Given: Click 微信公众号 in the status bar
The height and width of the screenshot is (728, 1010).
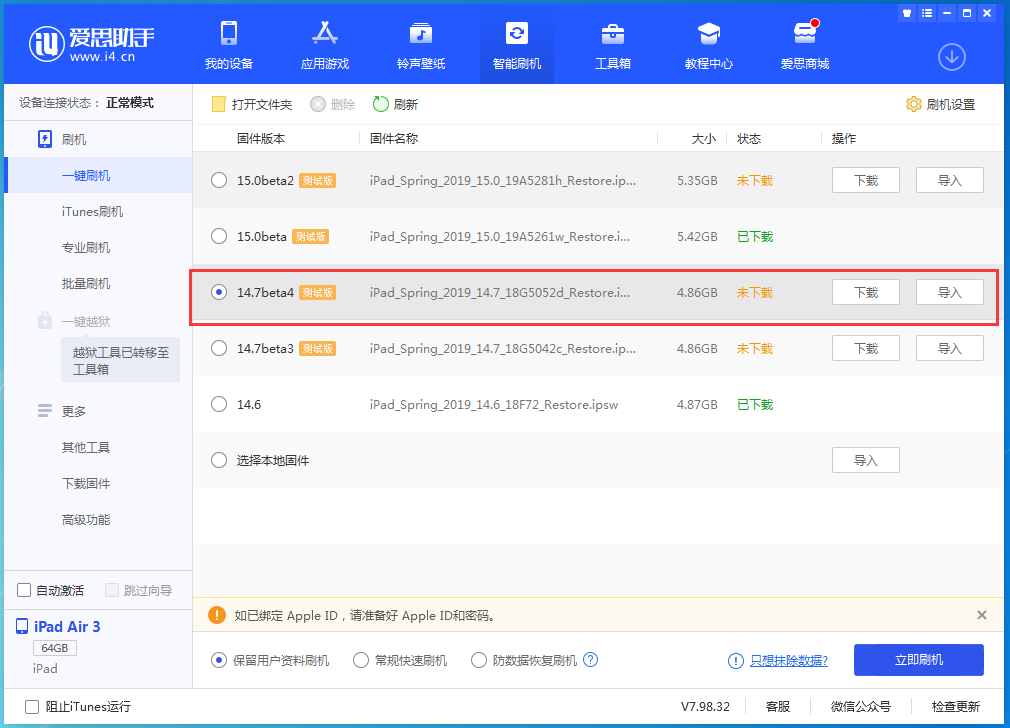Looking at the screenshot, I should tap(861, 707).
